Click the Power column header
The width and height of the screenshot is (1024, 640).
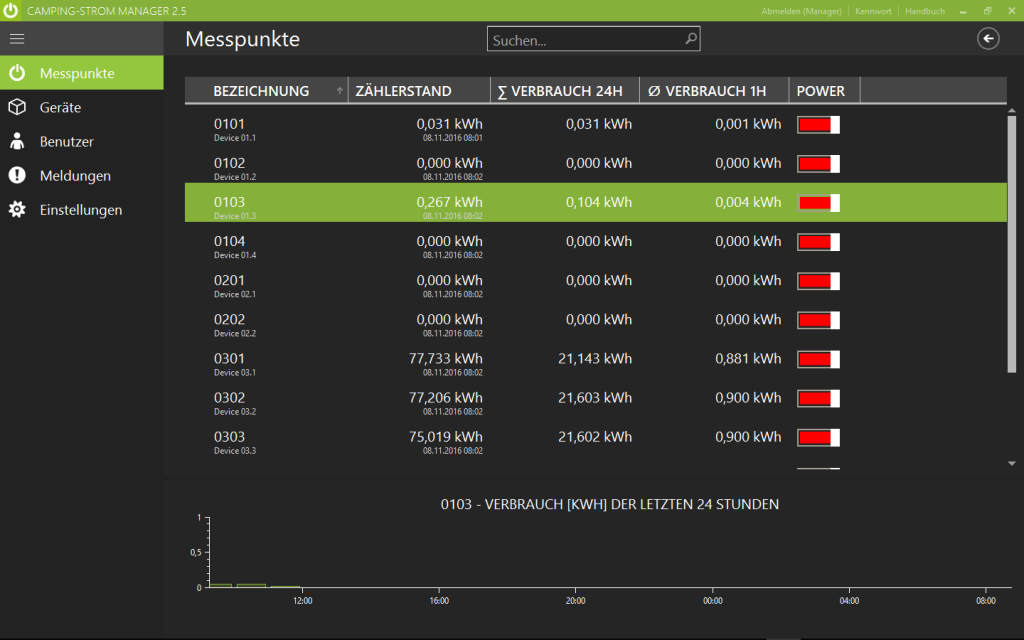(825, 91)
